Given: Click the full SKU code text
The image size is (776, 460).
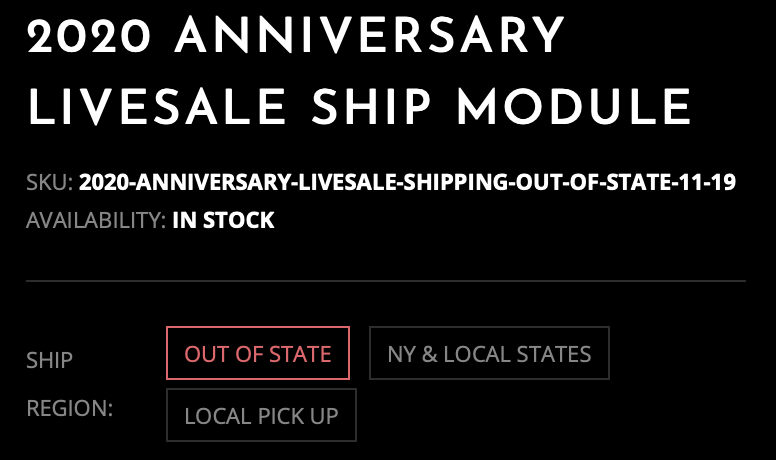Looking at the screenshot, I should pyautogui.click(x=407, y=182).
